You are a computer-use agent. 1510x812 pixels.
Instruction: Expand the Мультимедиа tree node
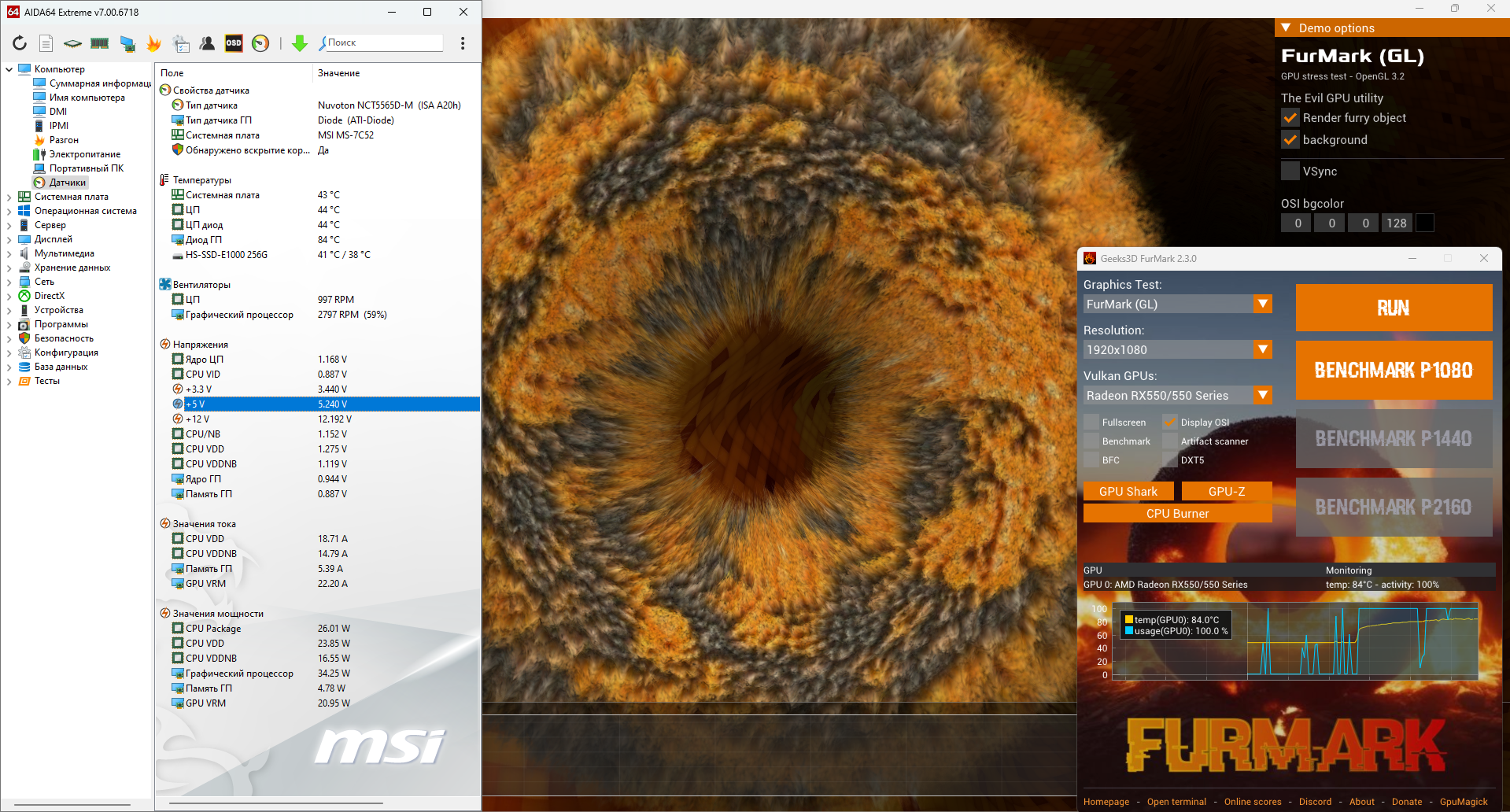[9, 253]
